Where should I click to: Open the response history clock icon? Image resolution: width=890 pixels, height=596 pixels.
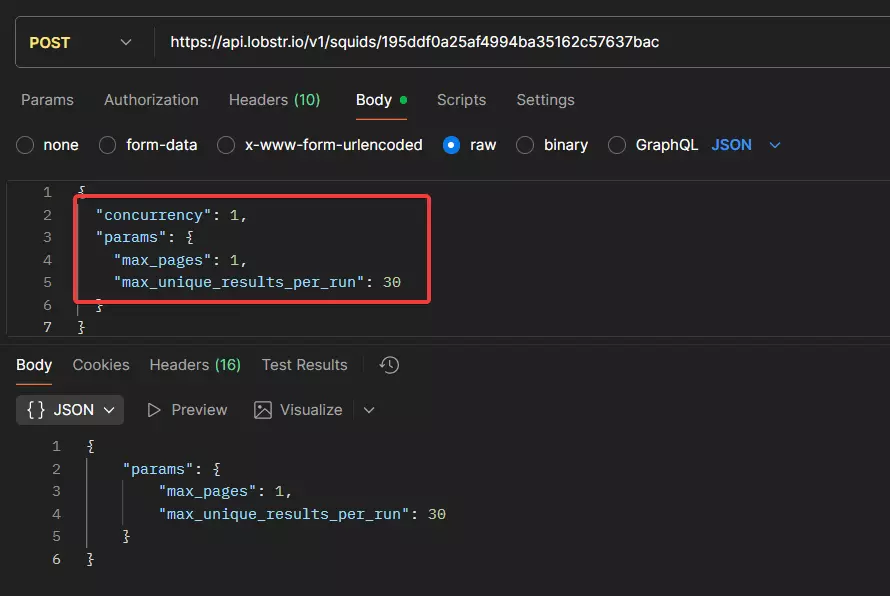pos(389,365)
